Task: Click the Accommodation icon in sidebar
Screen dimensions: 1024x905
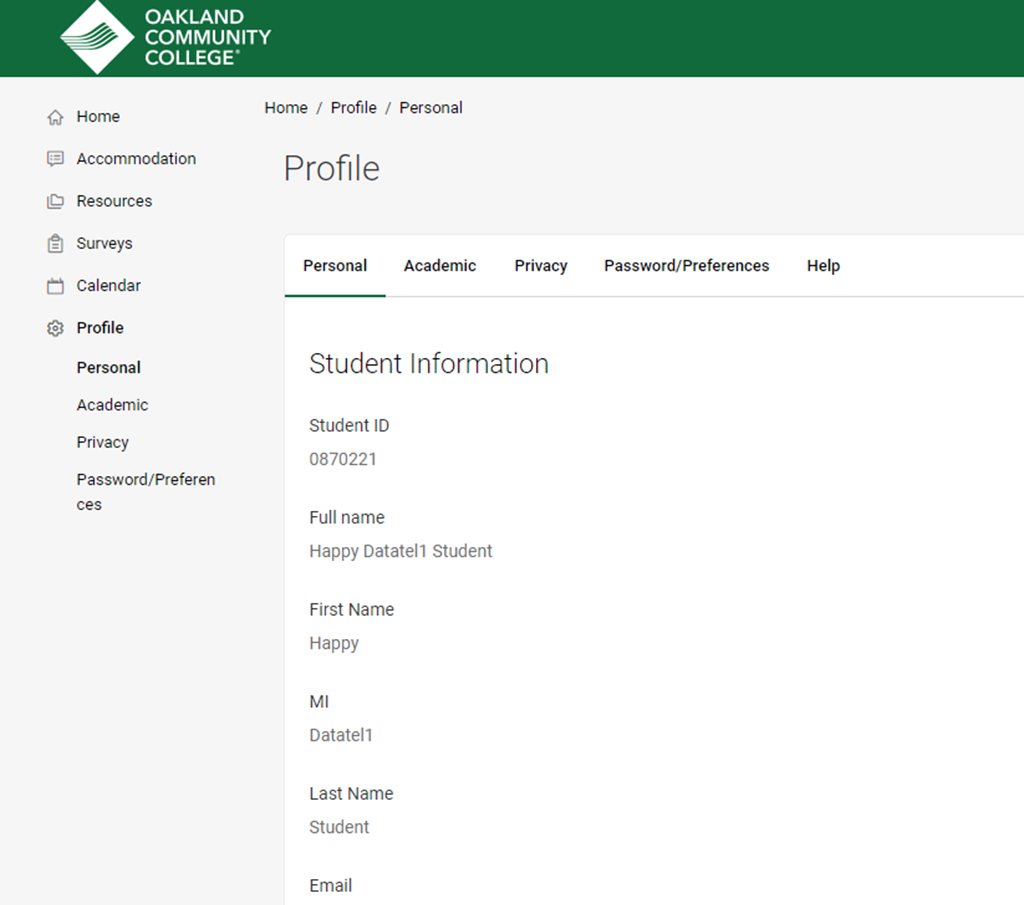Action: (x=56, y=159)
